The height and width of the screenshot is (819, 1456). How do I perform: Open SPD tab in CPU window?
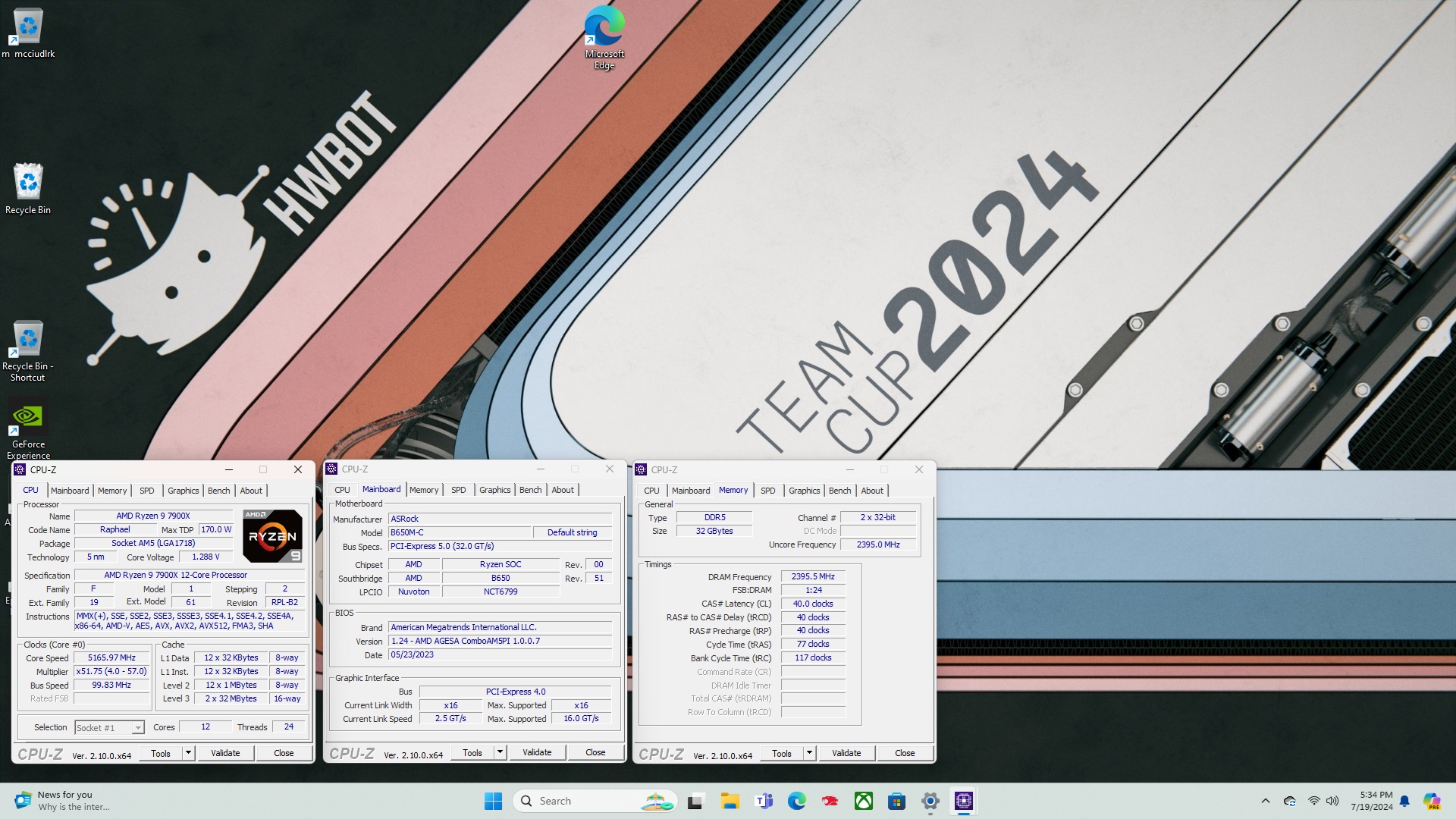click(x=147, y=491)
